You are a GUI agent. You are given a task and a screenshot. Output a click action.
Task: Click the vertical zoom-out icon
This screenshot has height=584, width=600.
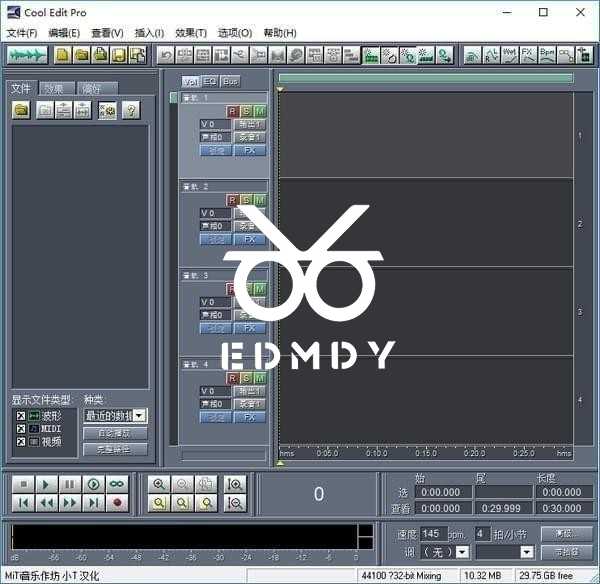pos(235,502)
